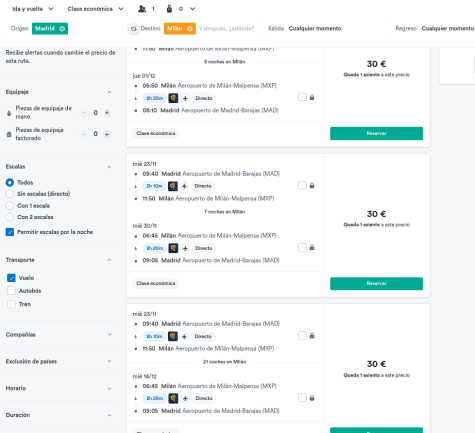
Task: Set Regreso date 'Cualquier momento'
Action: (448, 29)
